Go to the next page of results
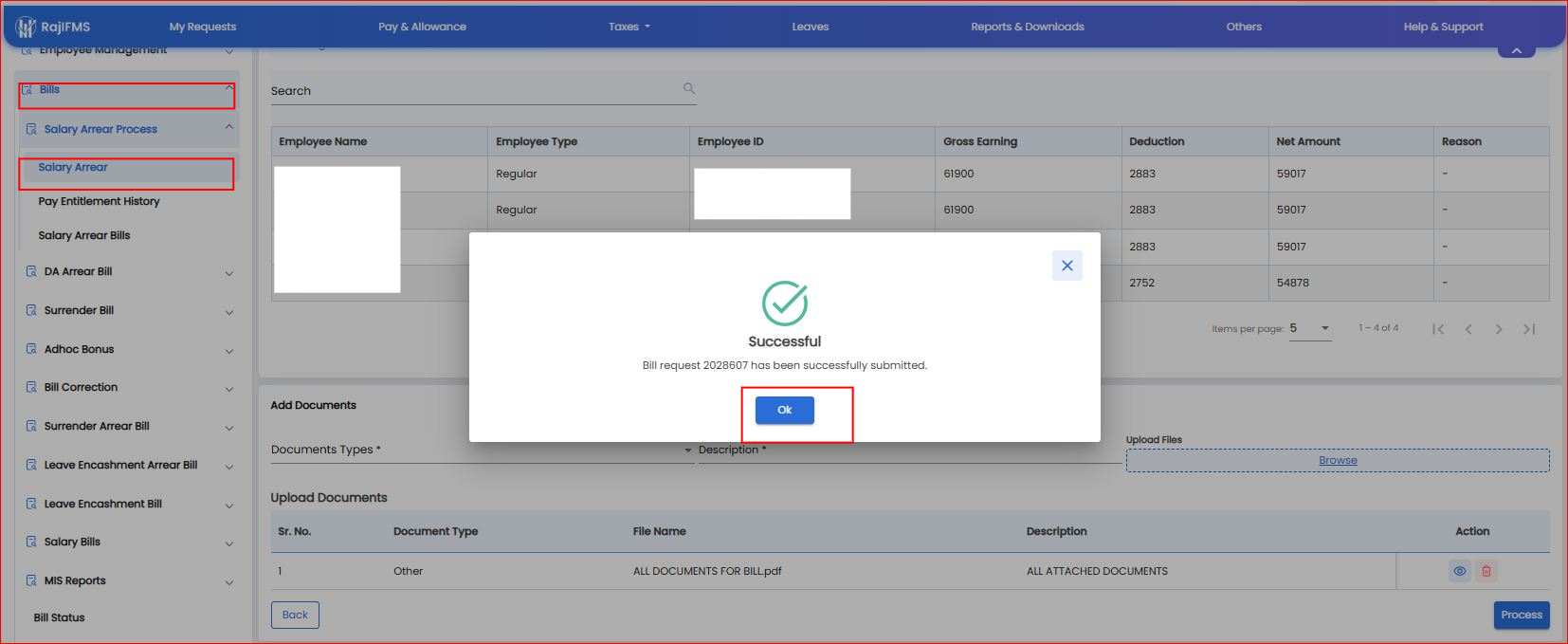The width and height of the screenshot is (1568, 644). point(1499,329)
